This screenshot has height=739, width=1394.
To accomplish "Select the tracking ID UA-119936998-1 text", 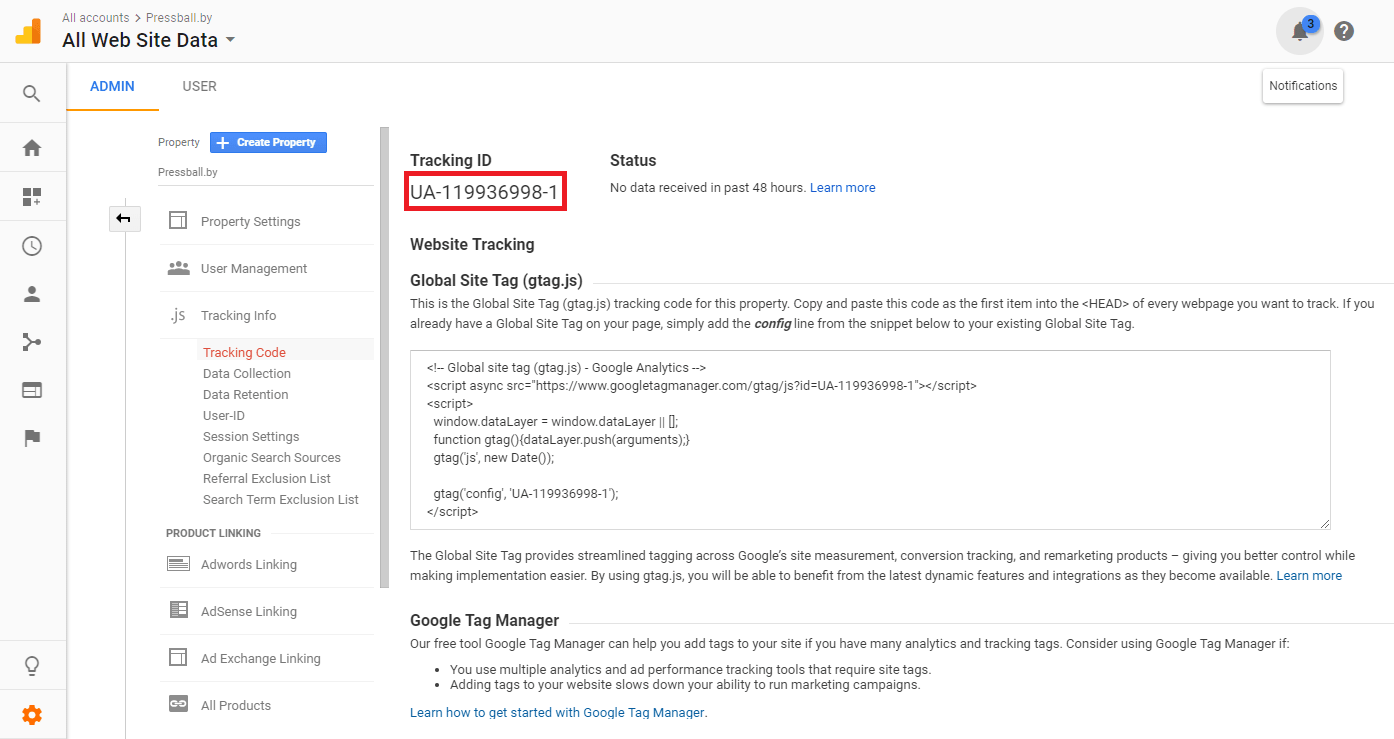I will [x=484, y=192].
